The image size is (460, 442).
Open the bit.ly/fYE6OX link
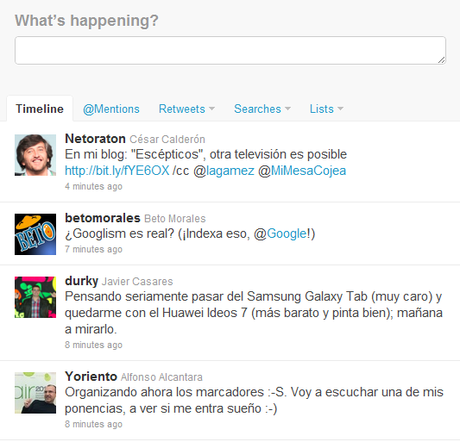click(117, 171)
